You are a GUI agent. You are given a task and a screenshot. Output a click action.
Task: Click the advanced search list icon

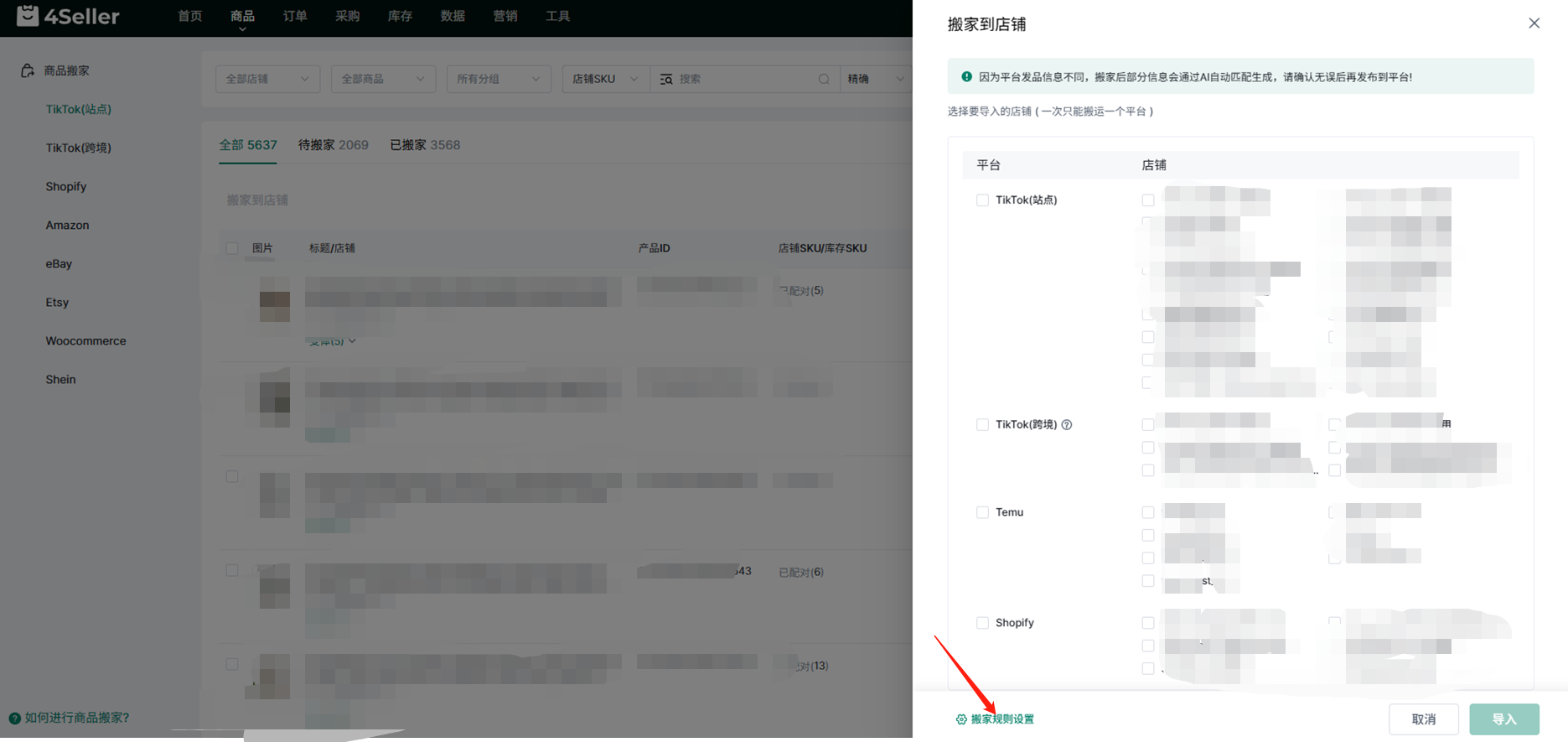tap(666, 79)
